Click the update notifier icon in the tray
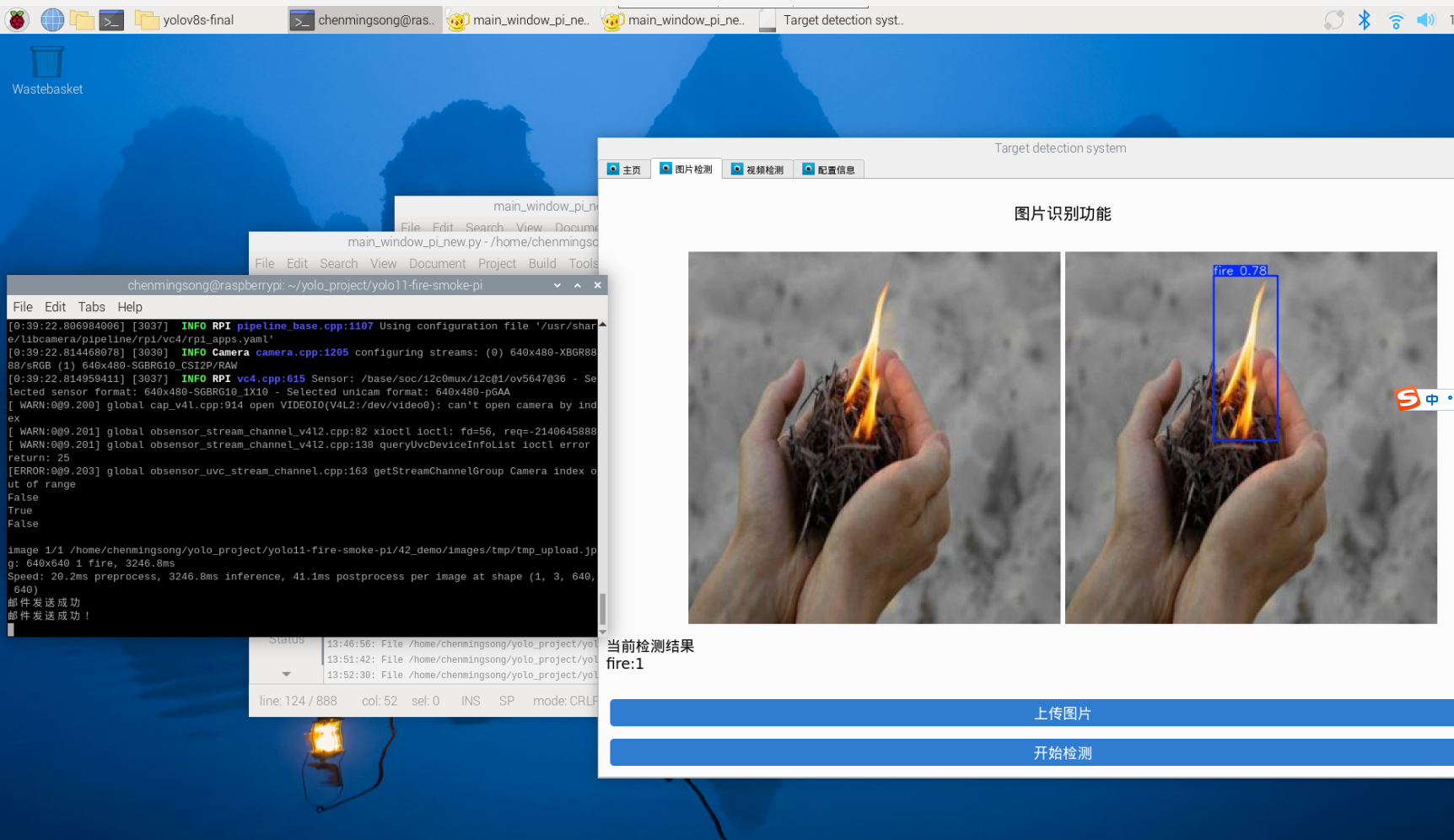The height and width of the screenshot is (840, 1454). [1333, 19]
